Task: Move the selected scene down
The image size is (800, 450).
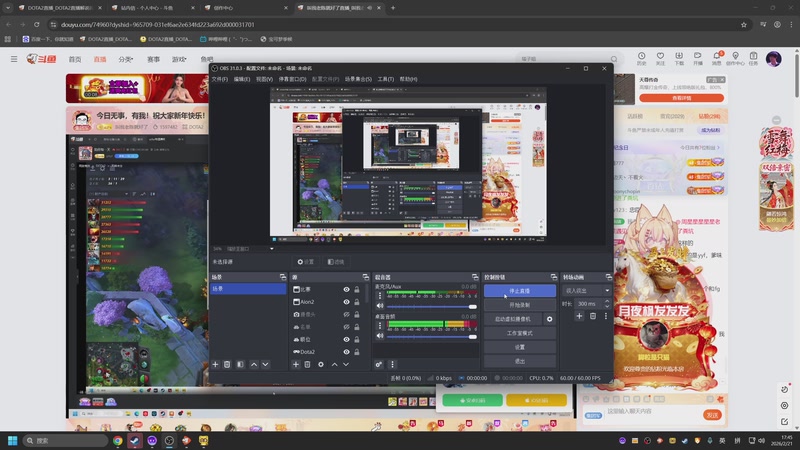Action: [265, 364]
